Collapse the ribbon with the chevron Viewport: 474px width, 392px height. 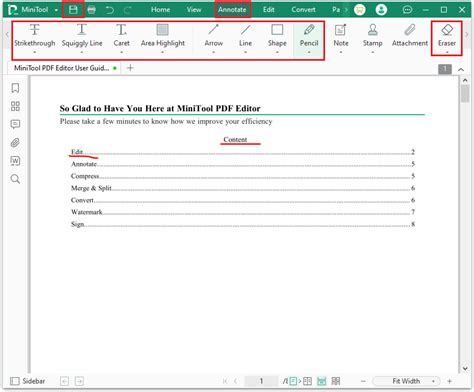coord(461,69)
